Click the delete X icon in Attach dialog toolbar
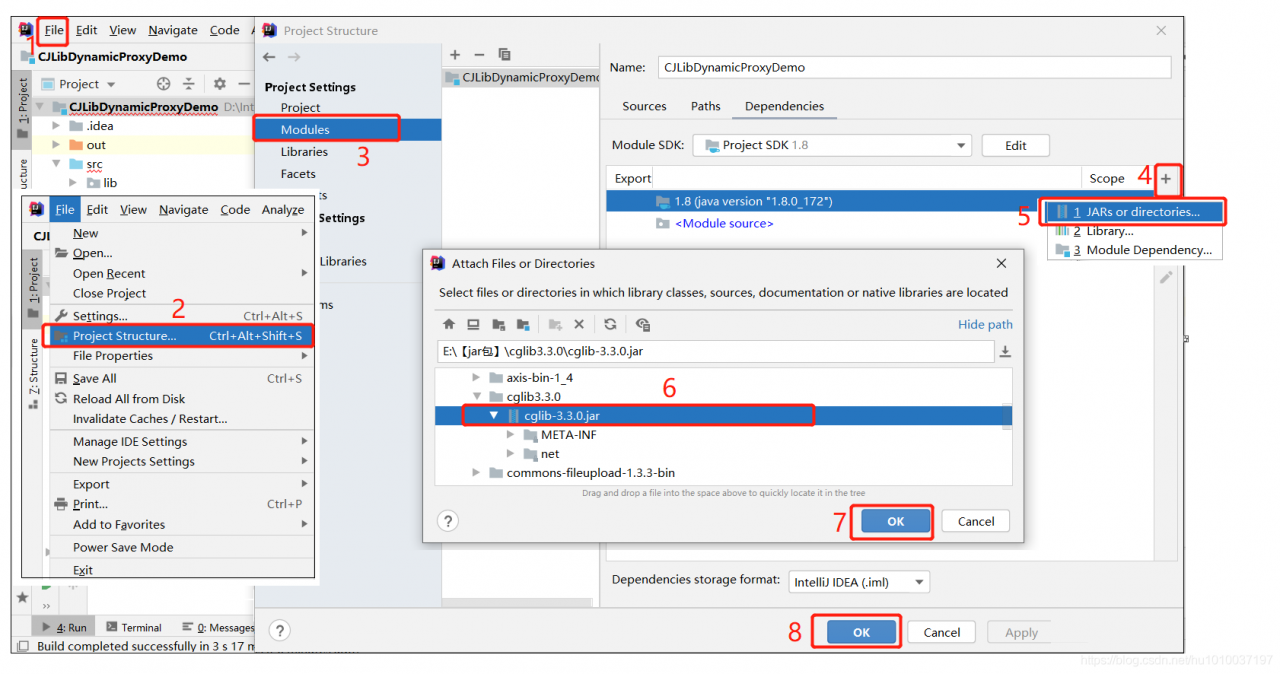Image resolution: width=1280 pixels, height=674 pixels. point(579,324)
